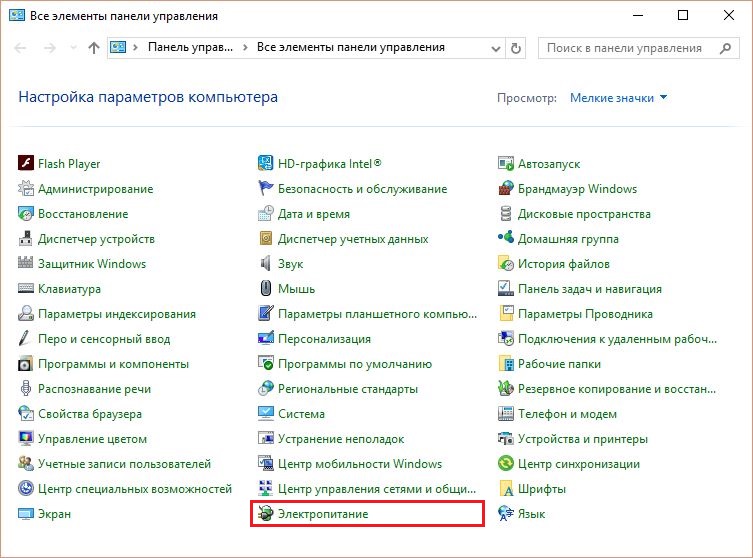
Task: Open the Система link
Action: 301,413
